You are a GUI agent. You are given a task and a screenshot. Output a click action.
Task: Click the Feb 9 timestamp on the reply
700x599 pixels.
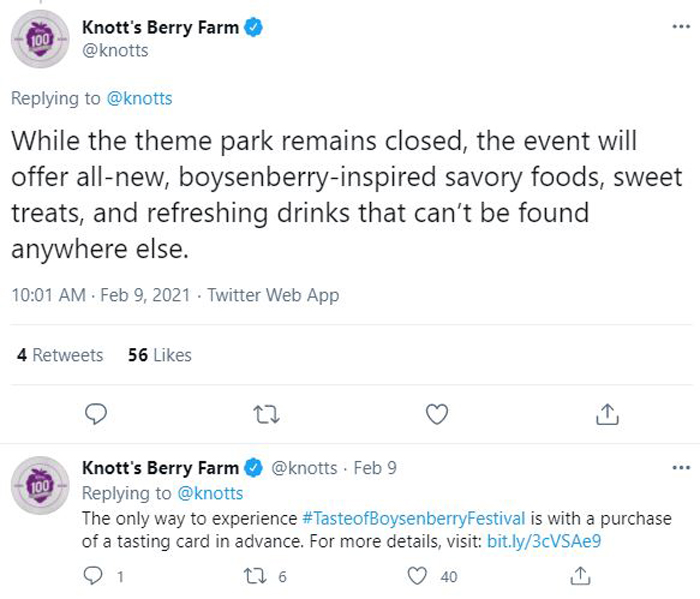pyautogui.click(x=375, y=468)
